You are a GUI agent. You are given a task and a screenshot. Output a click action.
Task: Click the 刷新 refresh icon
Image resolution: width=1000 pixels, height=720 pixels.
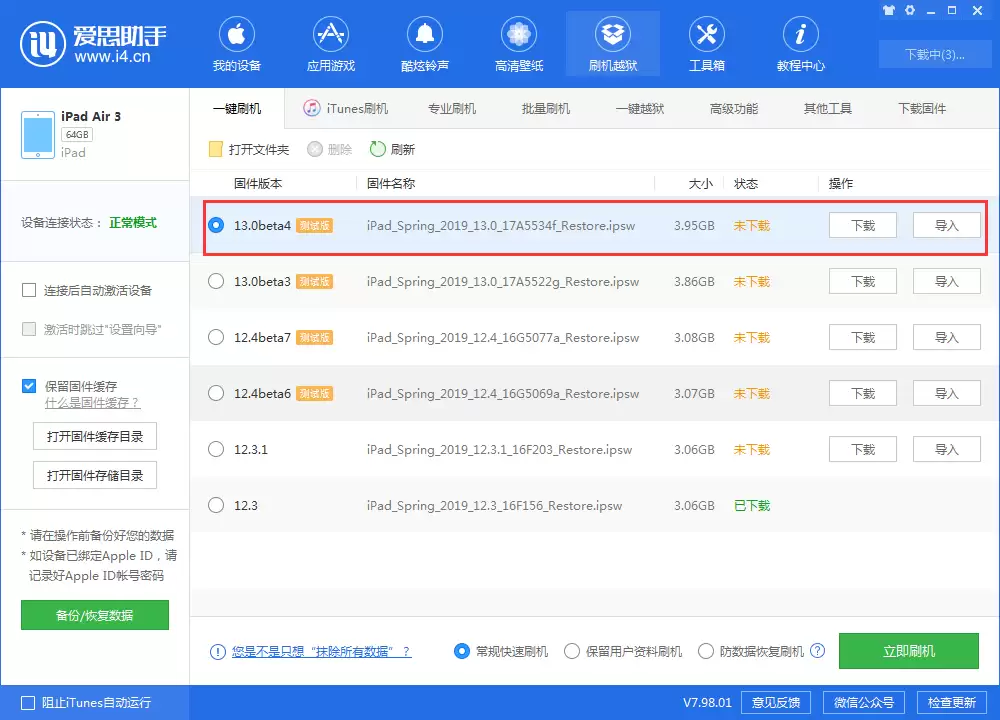(378, 149)
